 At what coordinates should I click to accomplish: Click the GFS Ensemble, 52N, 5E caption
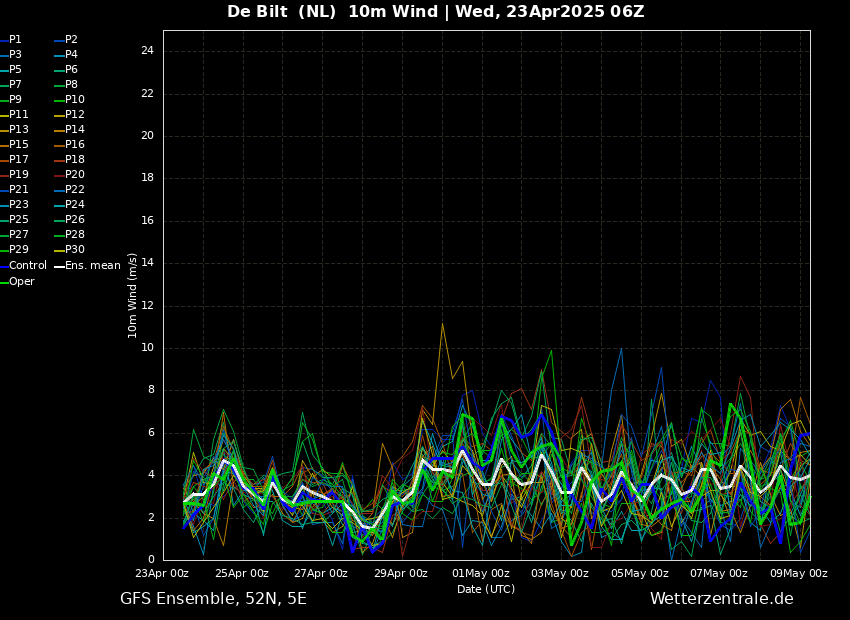pos(213,599)
